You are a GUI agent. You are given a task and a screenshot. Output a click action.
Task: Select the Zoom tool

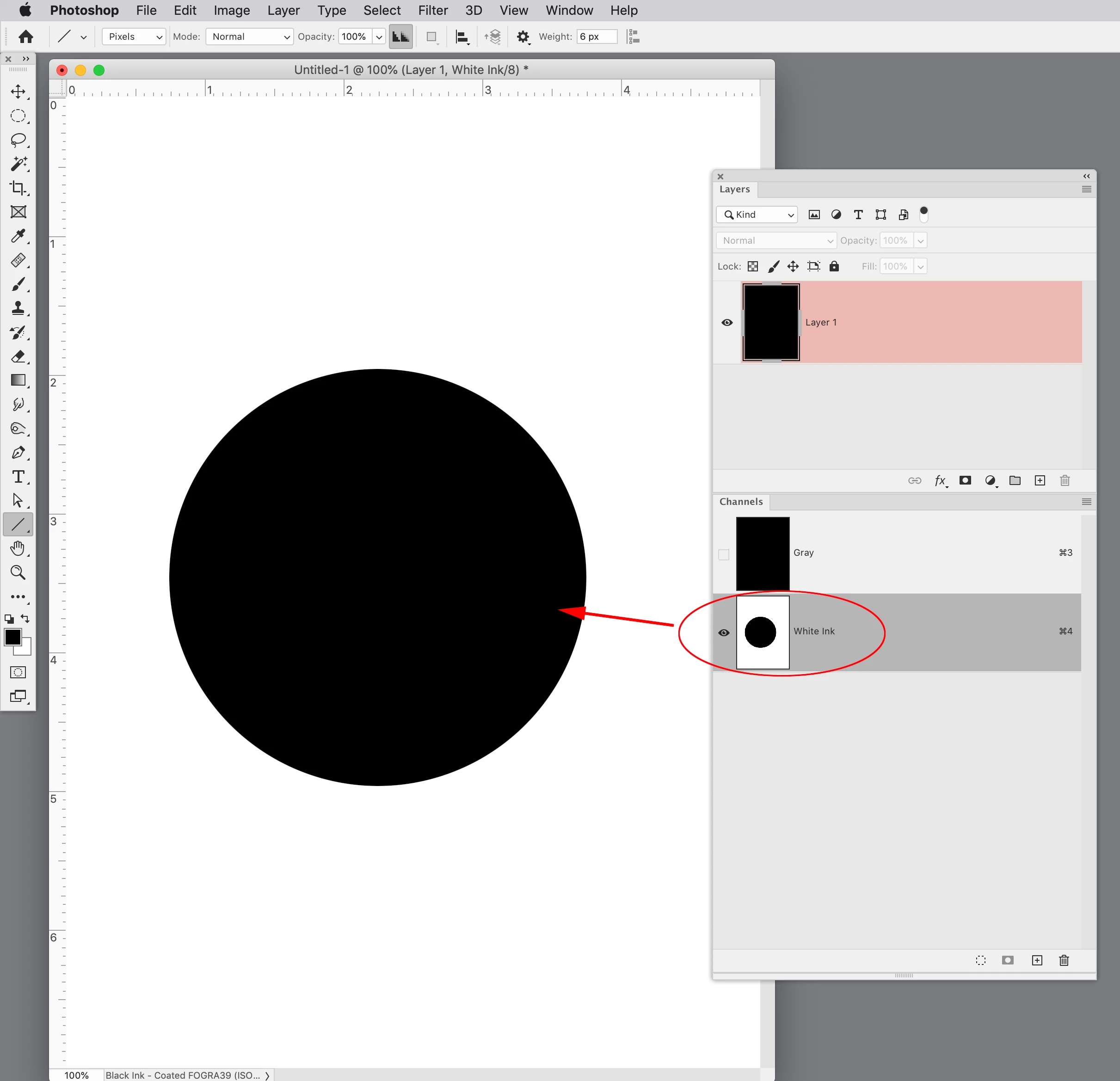point(18,572)
